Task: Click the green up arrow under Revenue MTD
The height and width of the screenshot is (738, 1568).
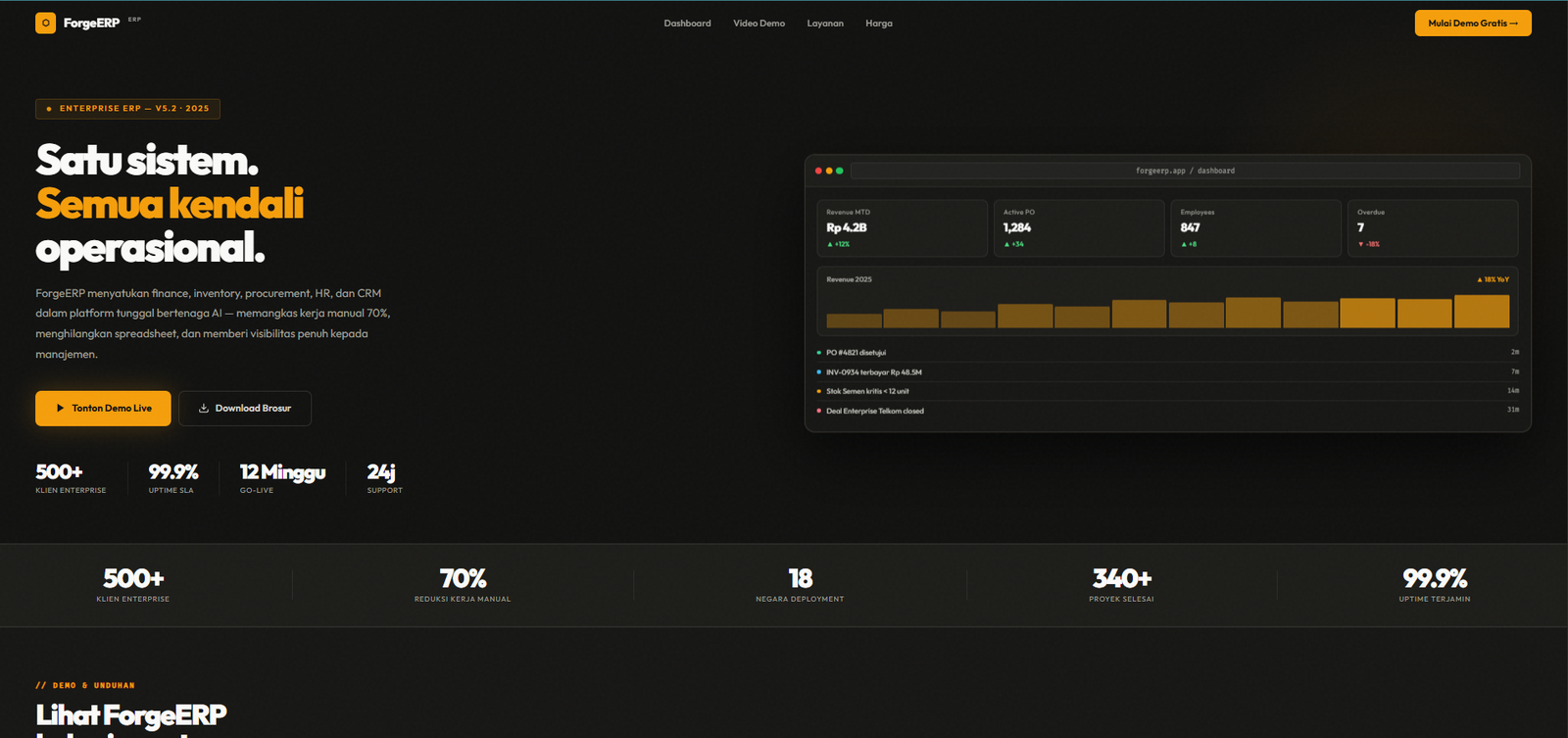Action: point(830,244)
